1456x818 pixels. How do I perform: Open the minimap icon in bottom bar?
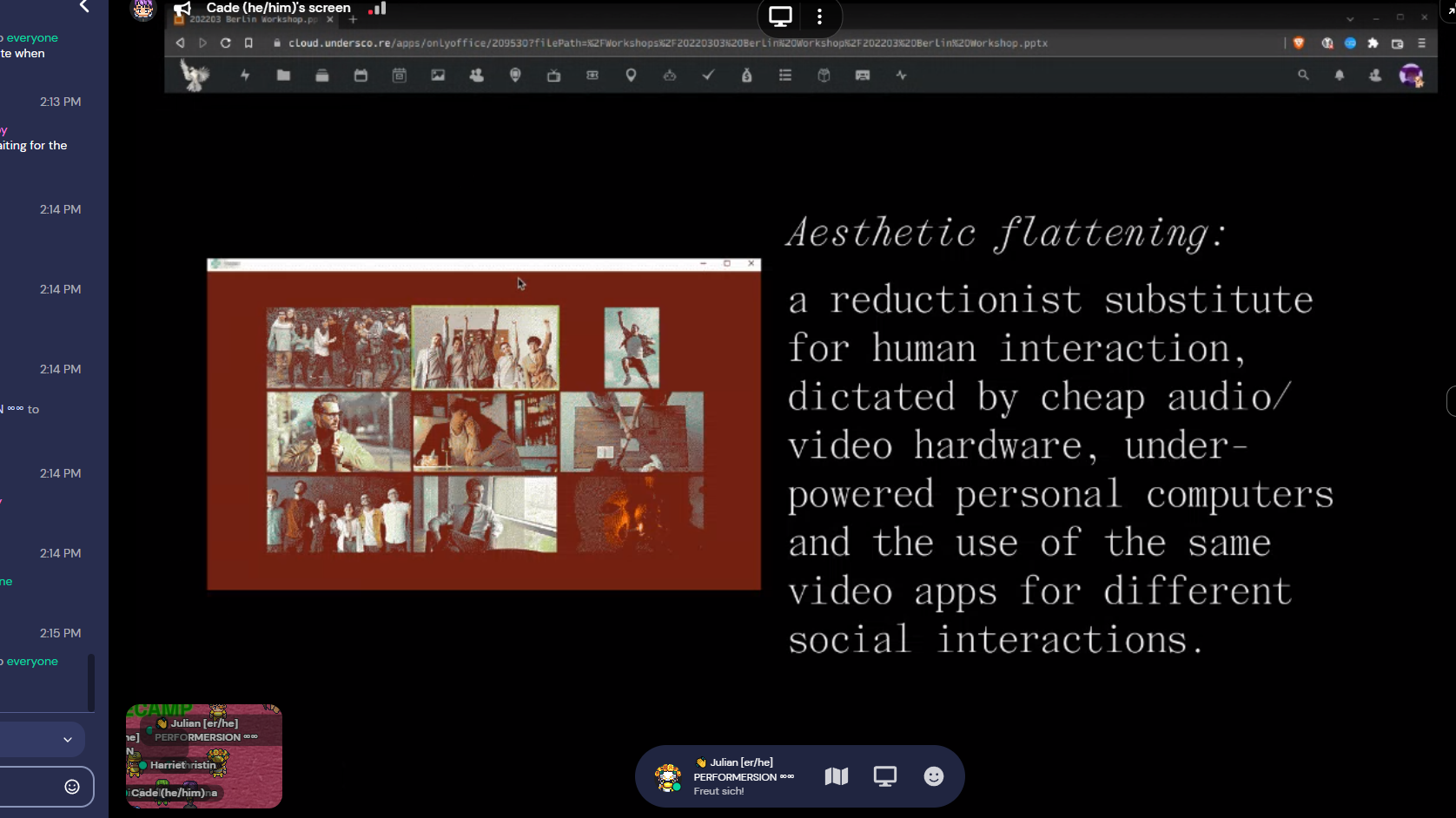coord(836,776)
